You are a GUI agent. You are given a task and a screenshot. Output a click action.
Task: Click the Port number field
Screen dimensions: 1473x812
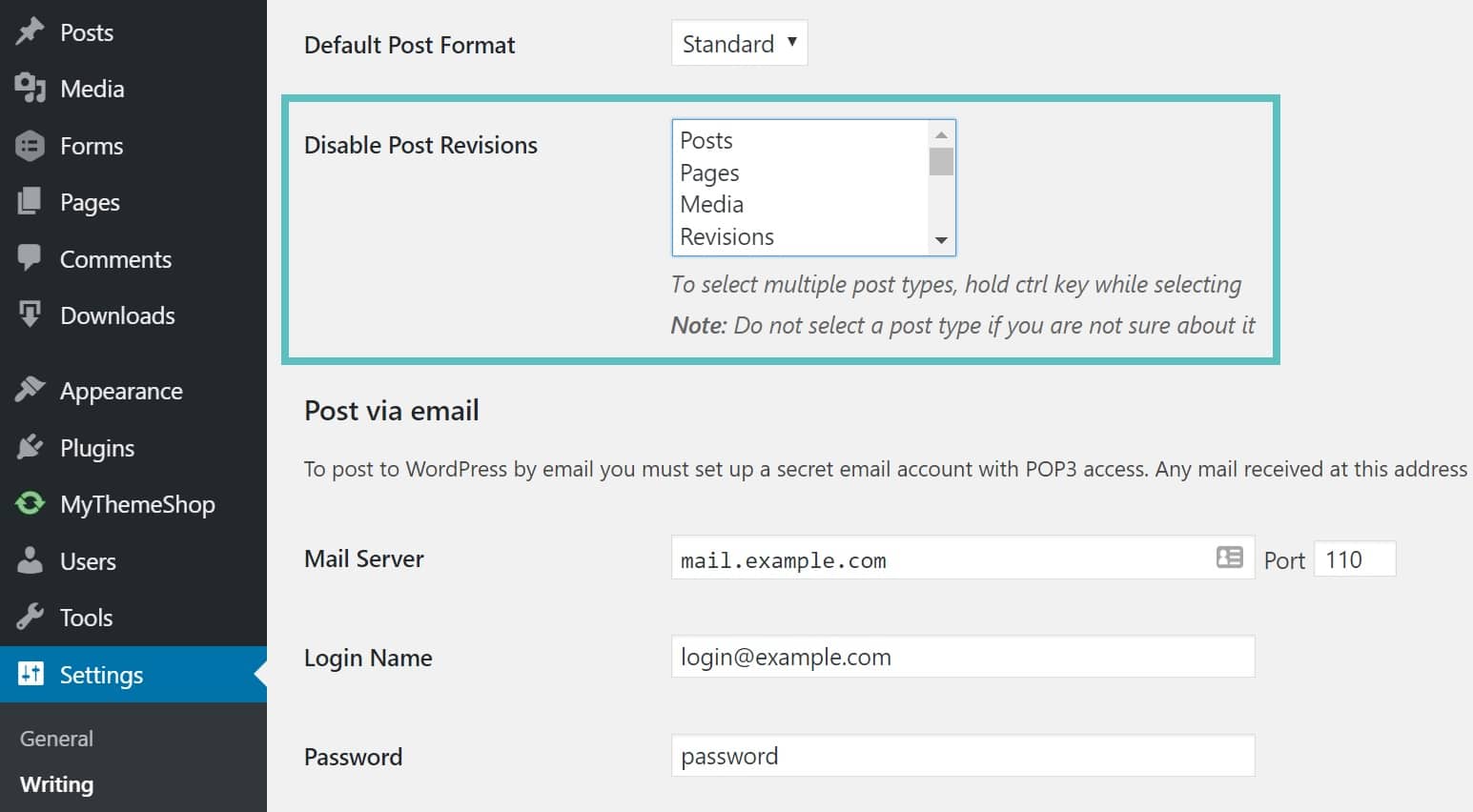tap(1355, 559)
